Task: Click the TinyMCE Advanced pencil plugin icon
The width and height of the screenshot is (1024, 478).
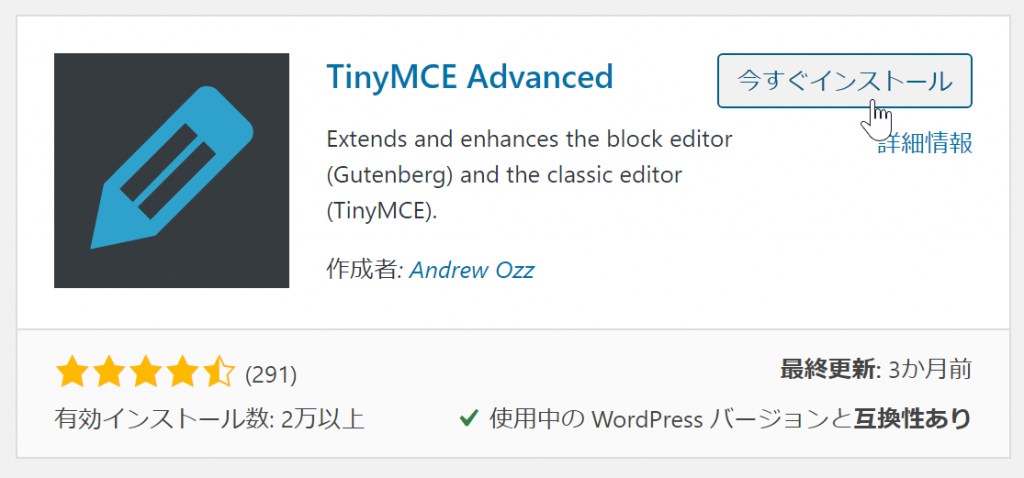Action: [x=171, y=170]
